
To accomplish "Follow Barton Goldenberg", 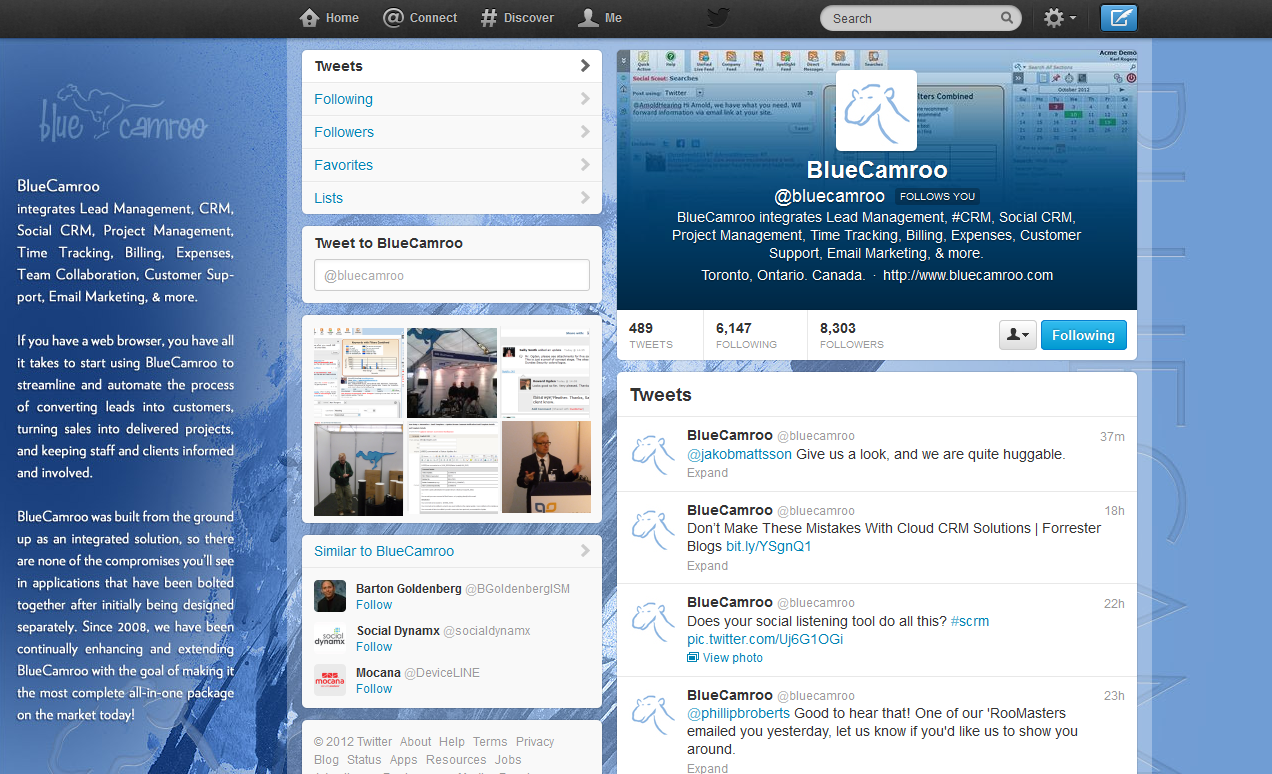I will tap(374, 605).
